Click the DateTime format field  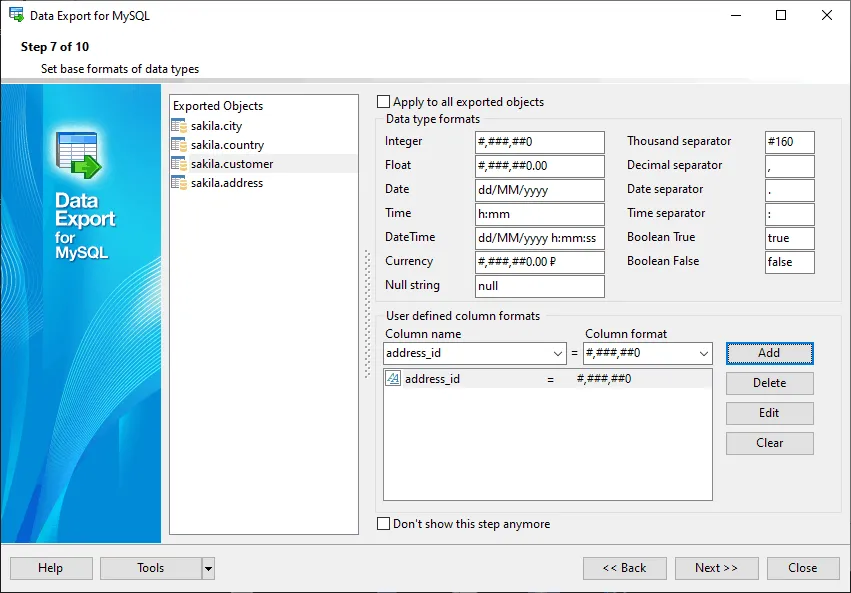pos(539,238)
